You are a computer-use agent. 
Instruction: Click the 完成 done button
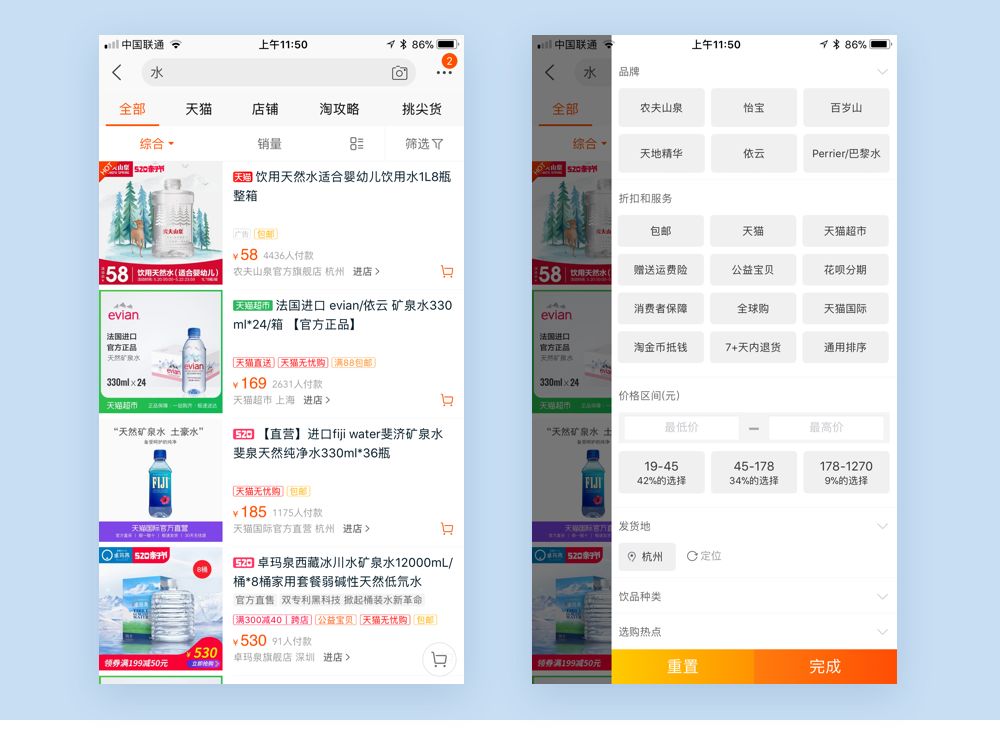825,666
